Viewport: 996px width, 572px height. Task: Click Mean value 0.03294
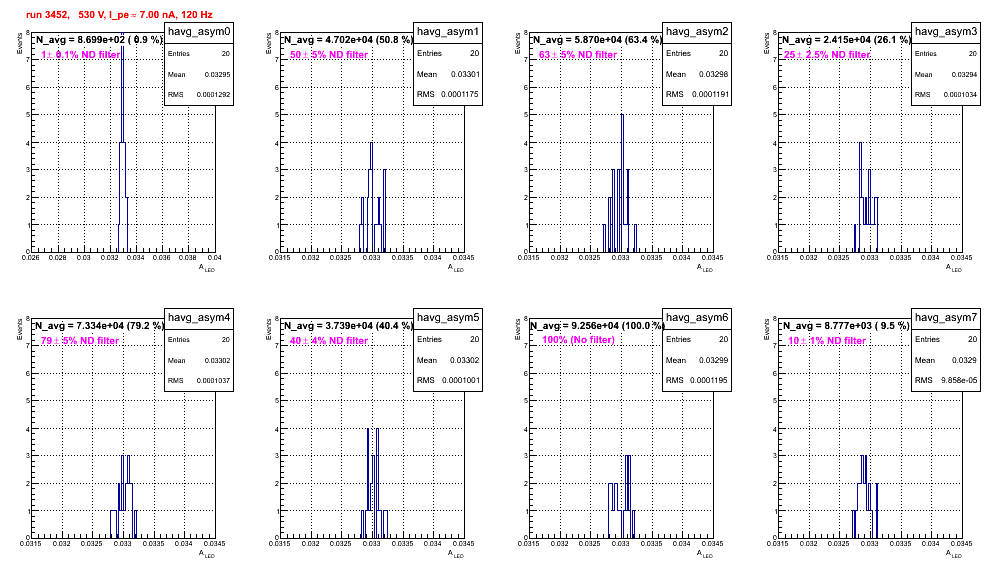coord(964,74)
